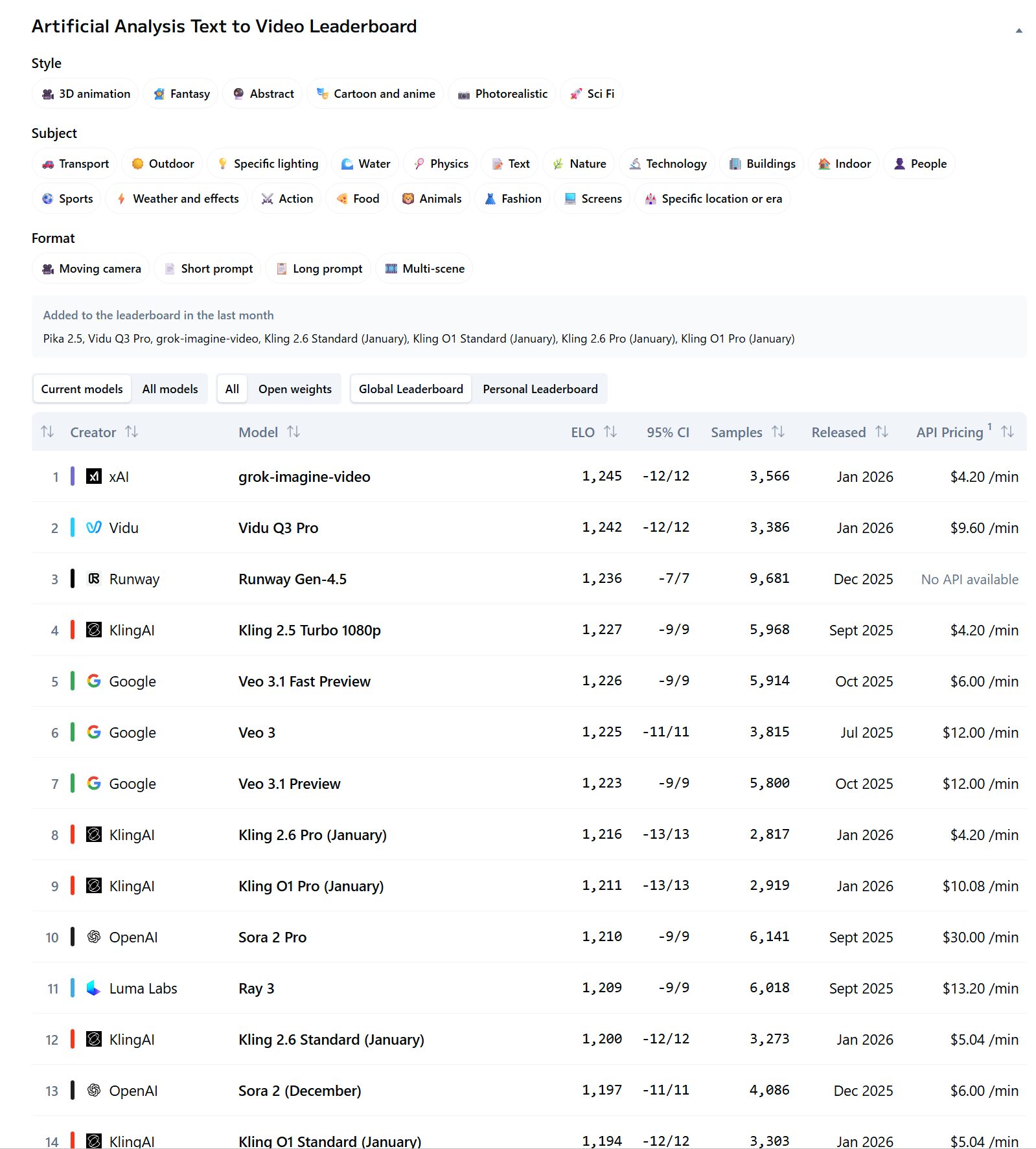
Task: Filter by Screens subject
Action: coord(592,199)
